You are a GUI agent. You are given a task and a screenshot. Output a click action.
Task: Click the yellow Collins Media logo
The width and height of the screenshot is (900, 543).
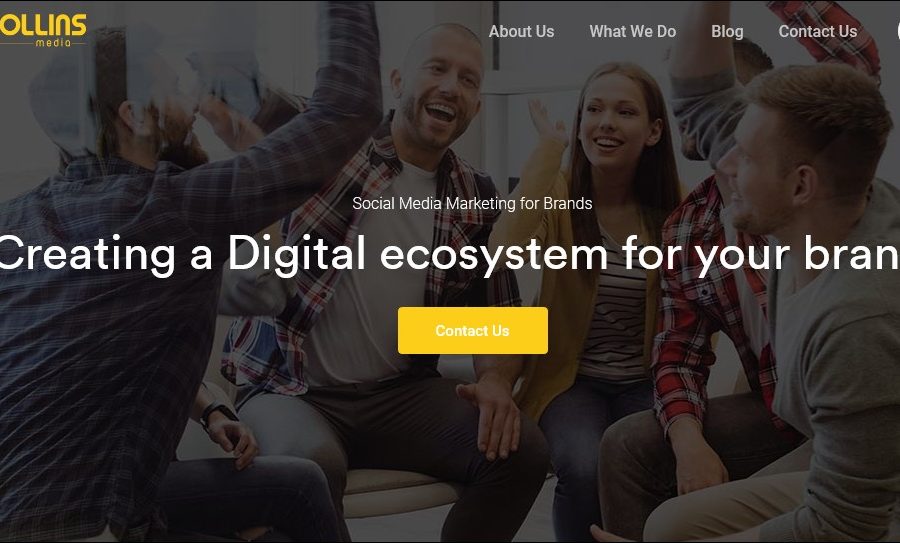tap(43, 29)
